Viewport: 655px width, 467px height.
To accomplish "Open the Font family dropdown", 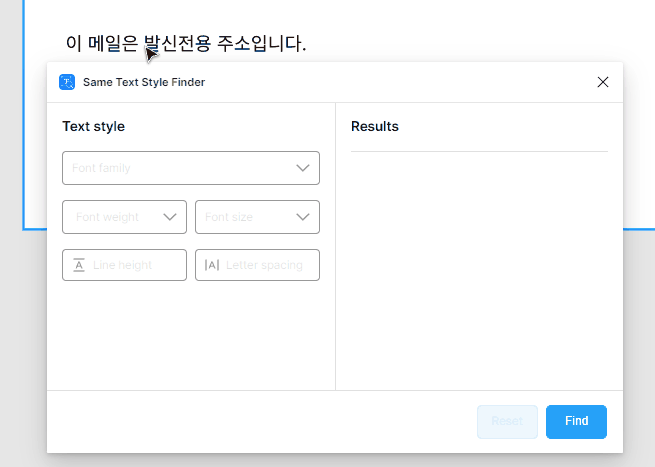I will (191, 168).
